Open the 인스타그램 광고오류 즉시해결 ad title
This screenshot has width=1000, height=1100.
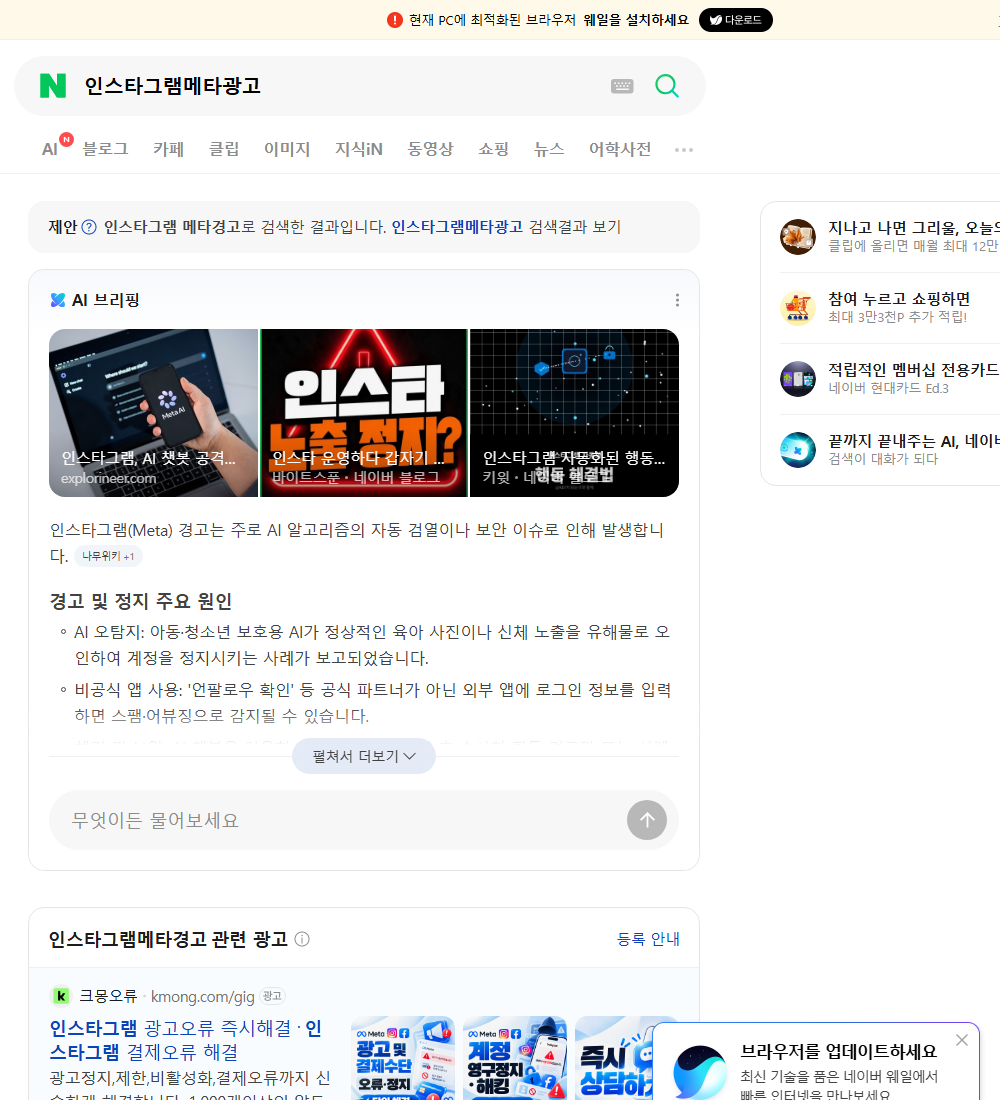coord(185,1040)
